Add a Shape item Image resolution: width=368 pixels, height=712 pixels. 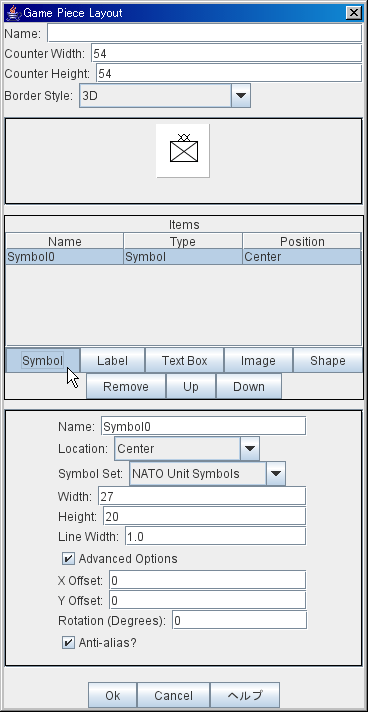click(x=328, y=361)
